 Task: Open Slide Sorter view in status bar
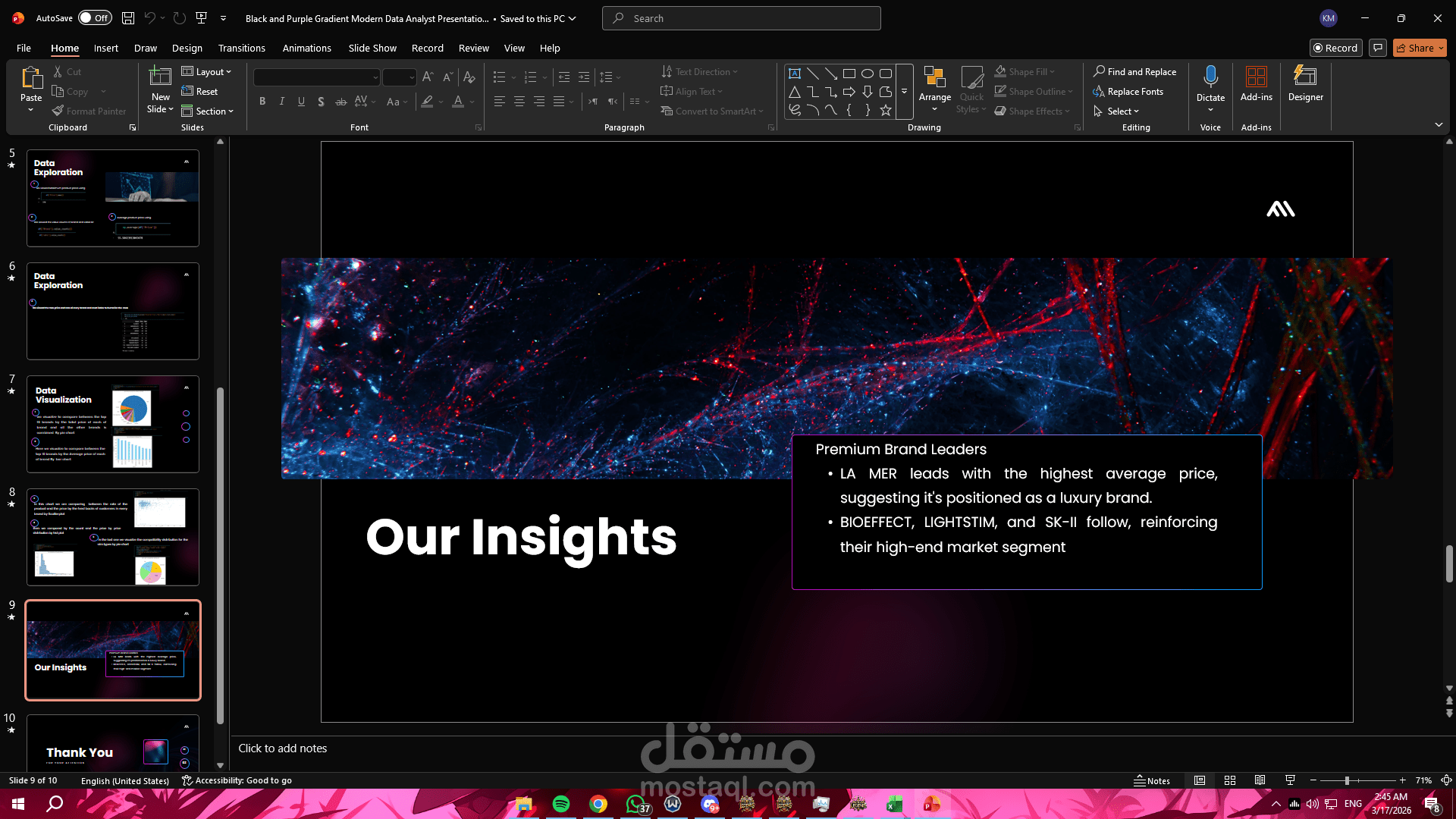coord(1230,780)
